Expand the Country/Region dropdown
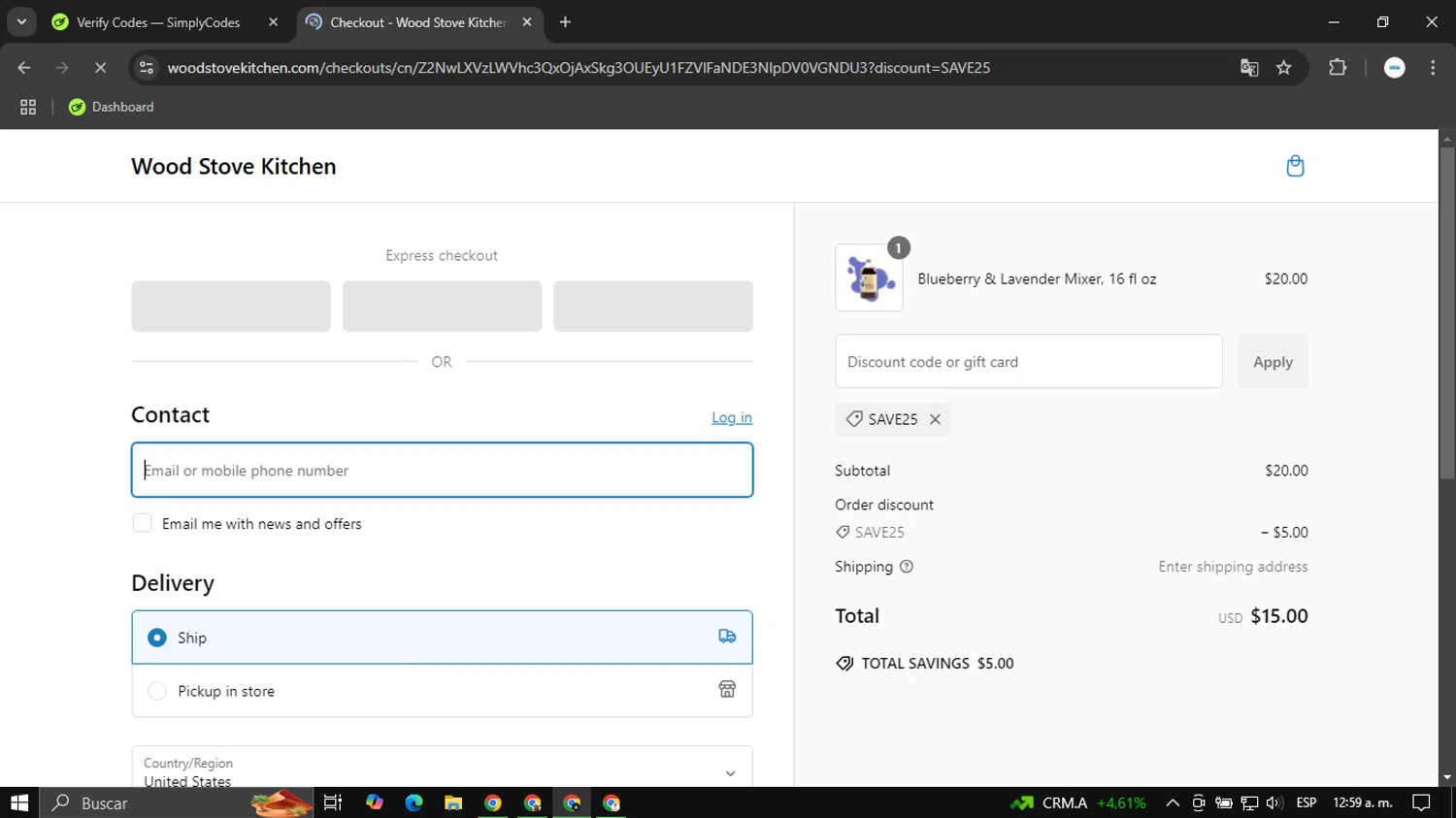This screenshot has height=818, width=1456. pos(442,769)
